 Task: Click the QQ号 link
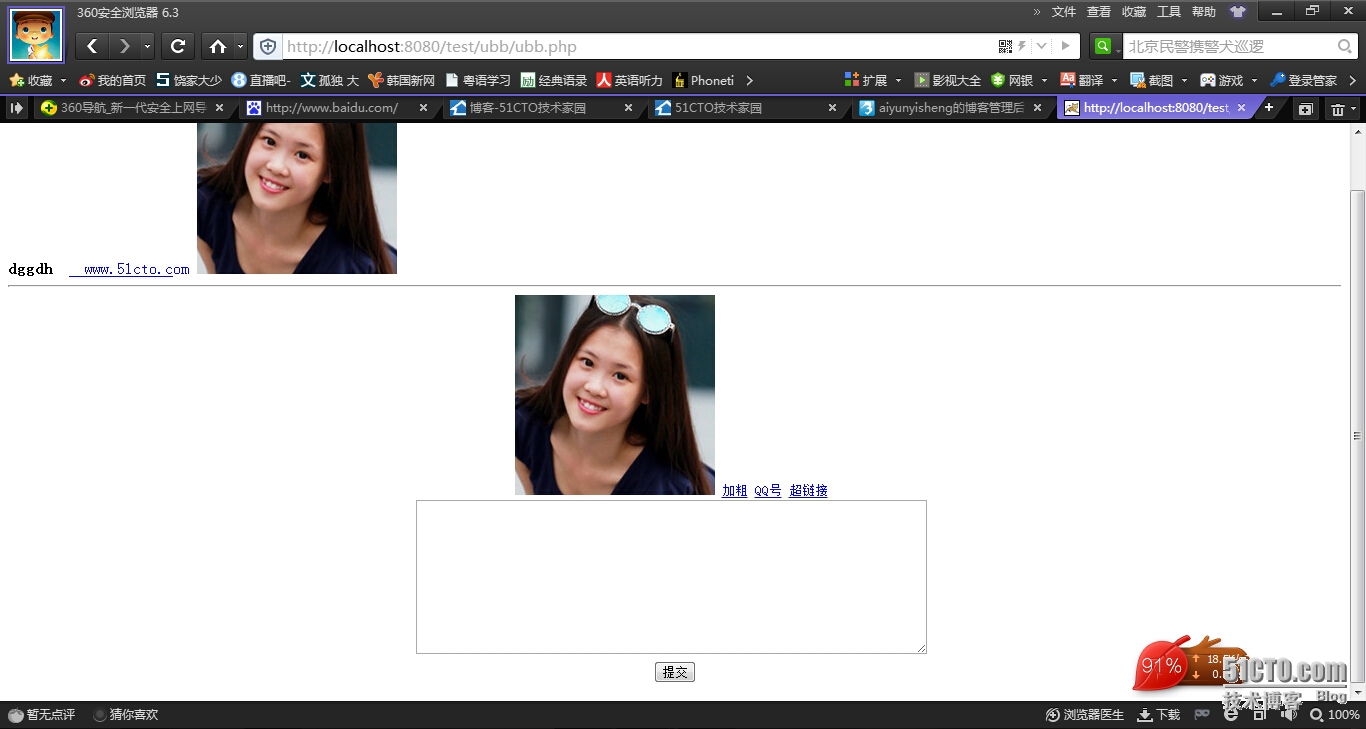tap(768, 491)
